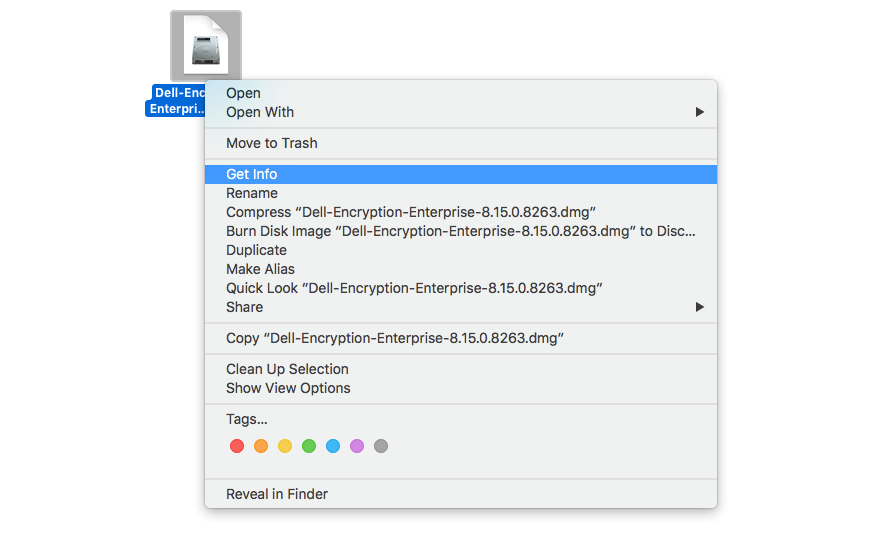Image resolution: width=871 pixels, height=544 pixels.
Task: Apply the purple tag color
Action: tap(357, 446)
